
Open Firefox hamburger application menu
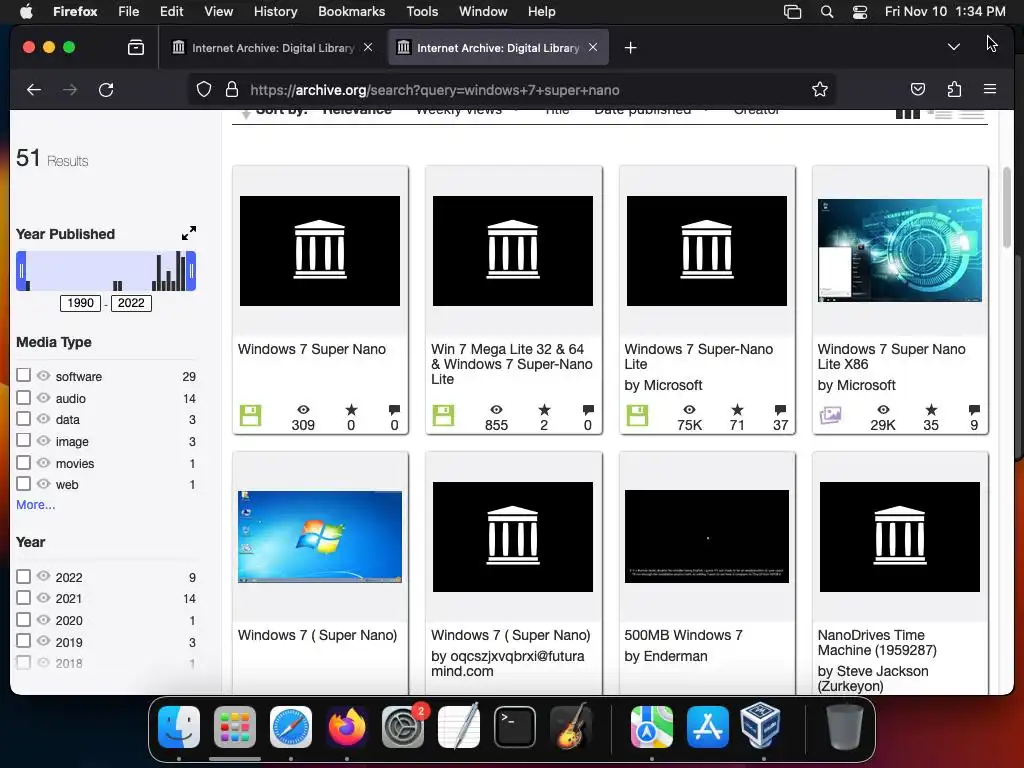pyautogui.click(x=990, y=89)
